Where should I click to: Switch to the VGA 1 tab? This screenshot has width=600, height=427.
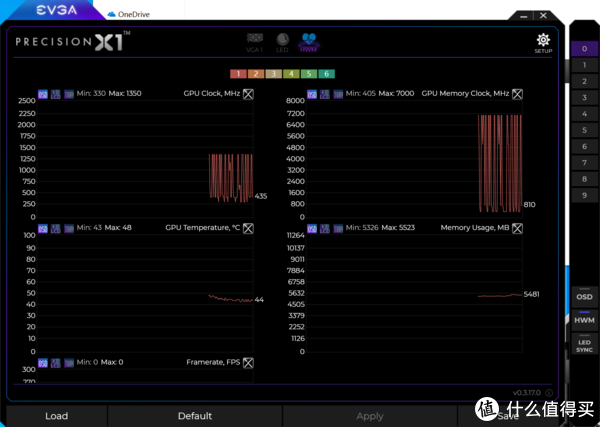click(x=255, y=43)
